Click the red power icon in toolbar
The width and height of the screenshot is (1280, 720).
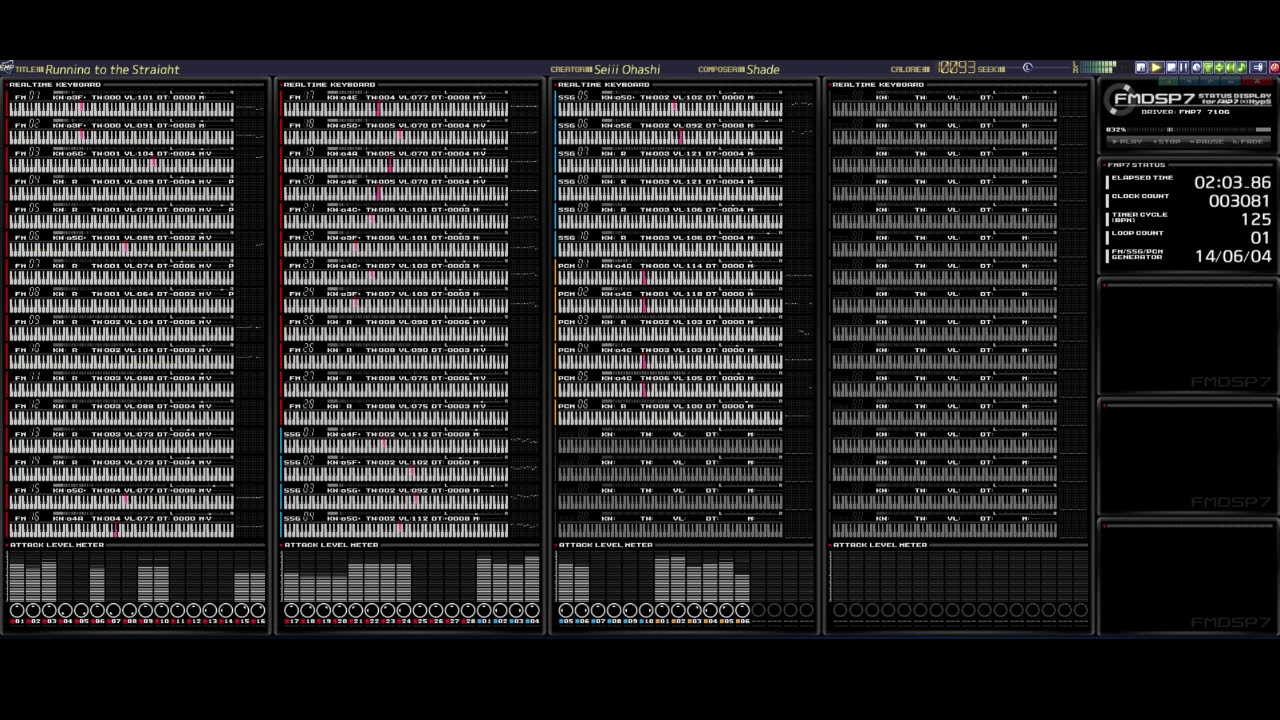pos(1275,67)
